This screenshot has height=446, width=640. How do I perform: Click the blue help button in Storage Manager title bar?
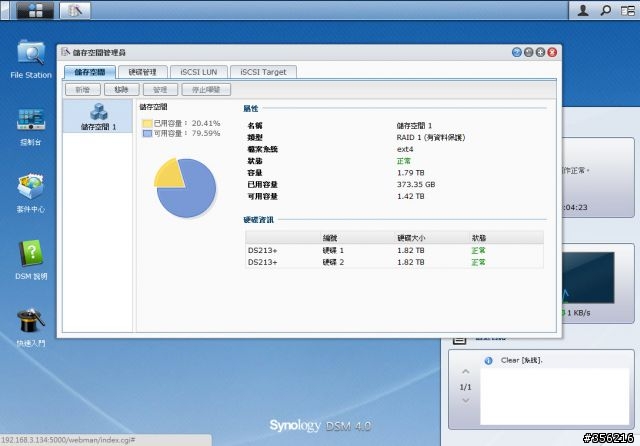point(517,52)
